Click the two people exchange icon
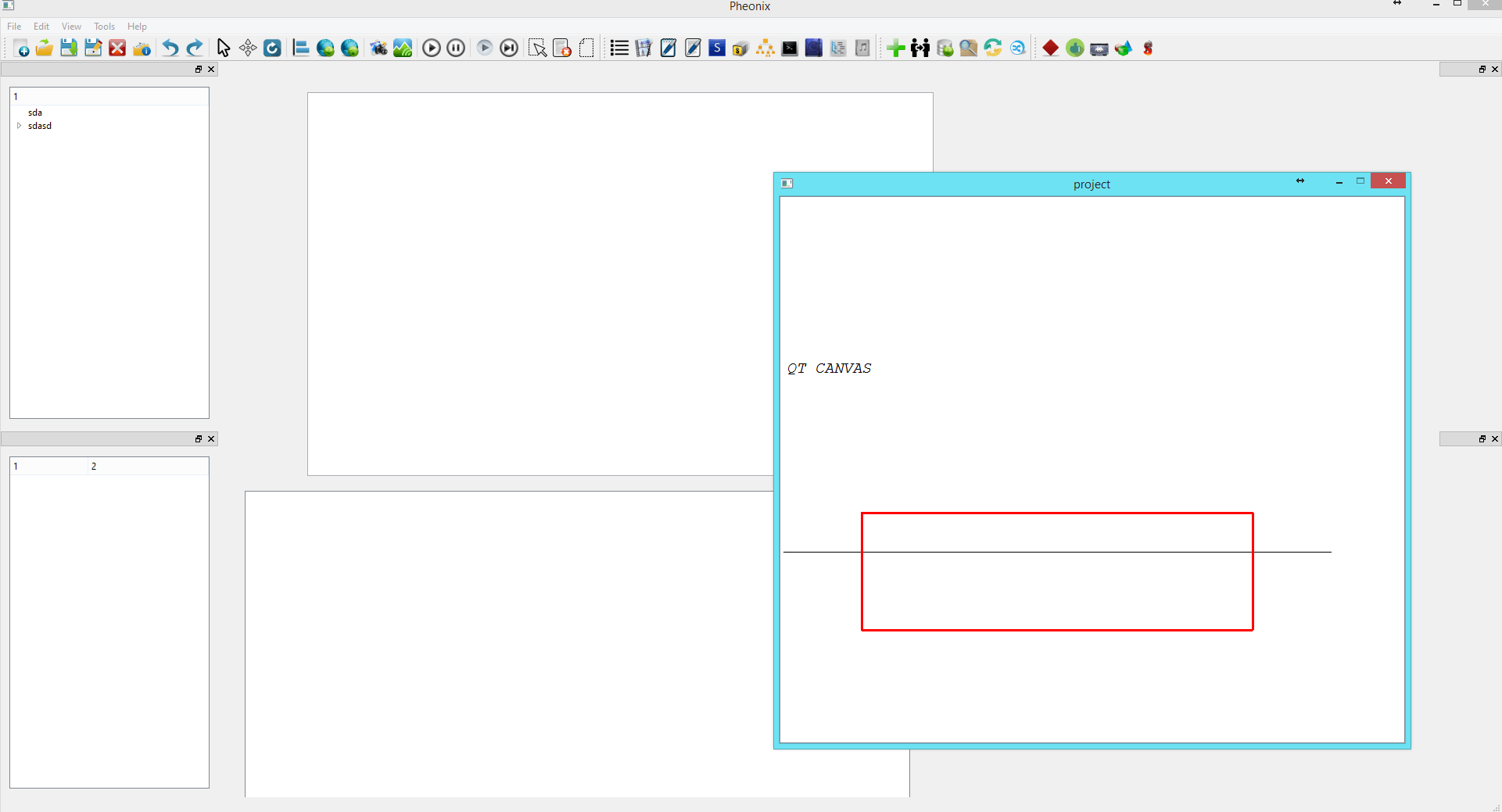1502x812 pixels. tap(920, 48)
